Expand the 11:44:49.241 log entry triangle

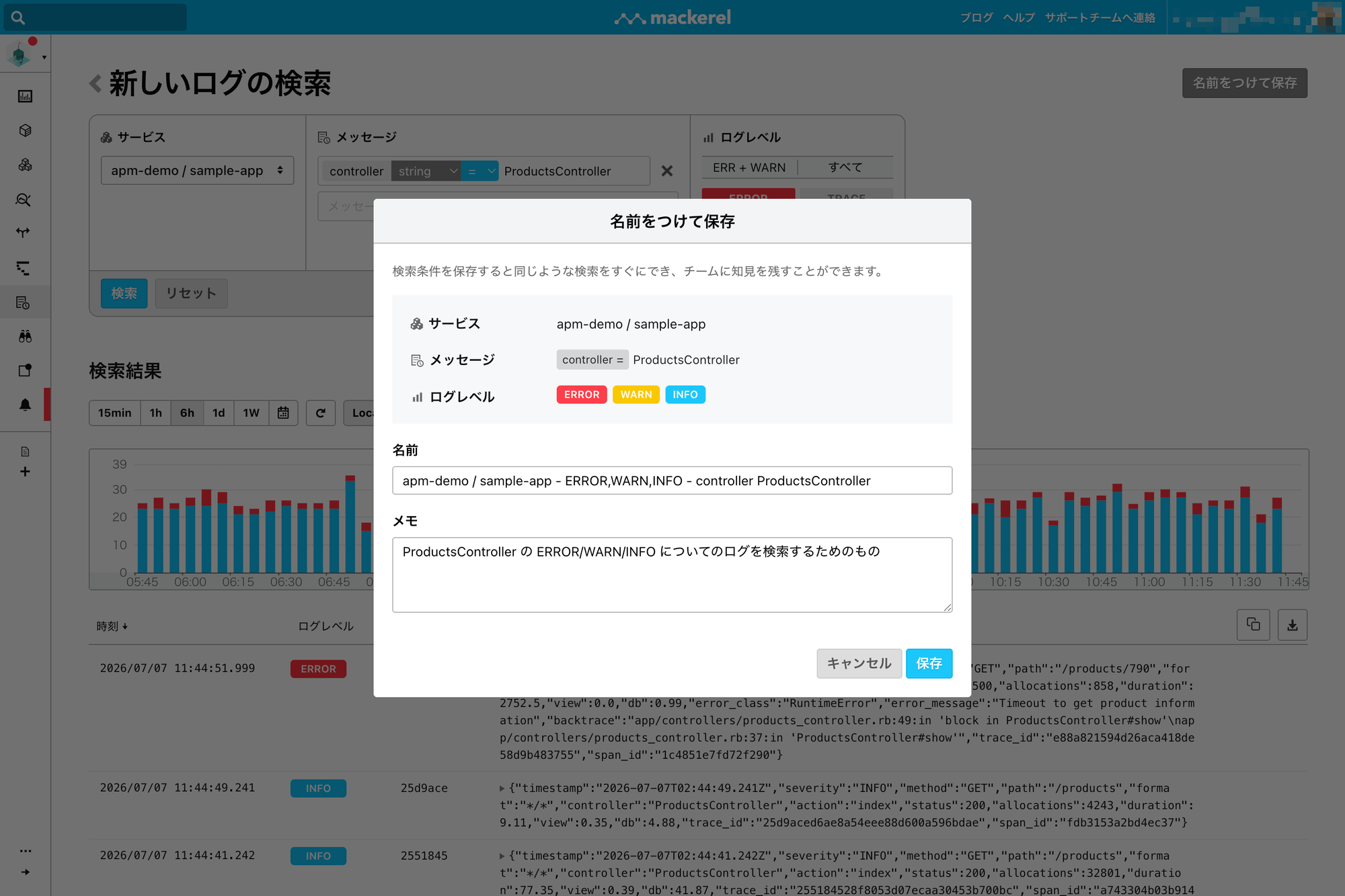(502, 788)
